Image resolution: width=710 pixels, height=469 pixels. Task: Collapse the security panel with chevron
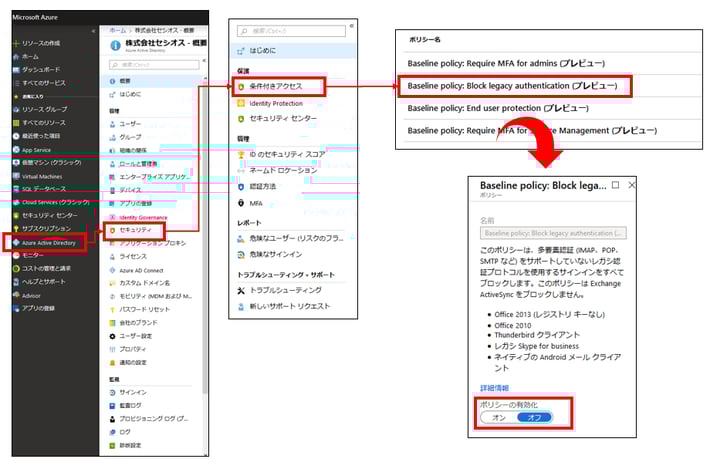(351, 26)
